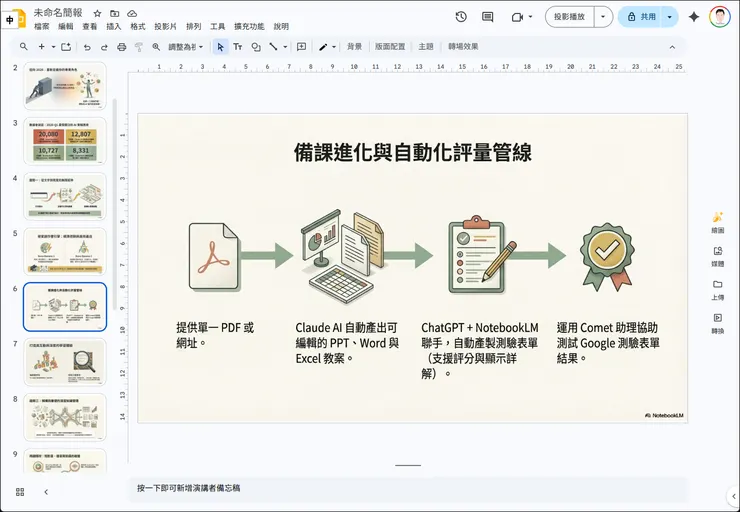Redo the last action
Viewport: 740px width, 512px height.
104,47
